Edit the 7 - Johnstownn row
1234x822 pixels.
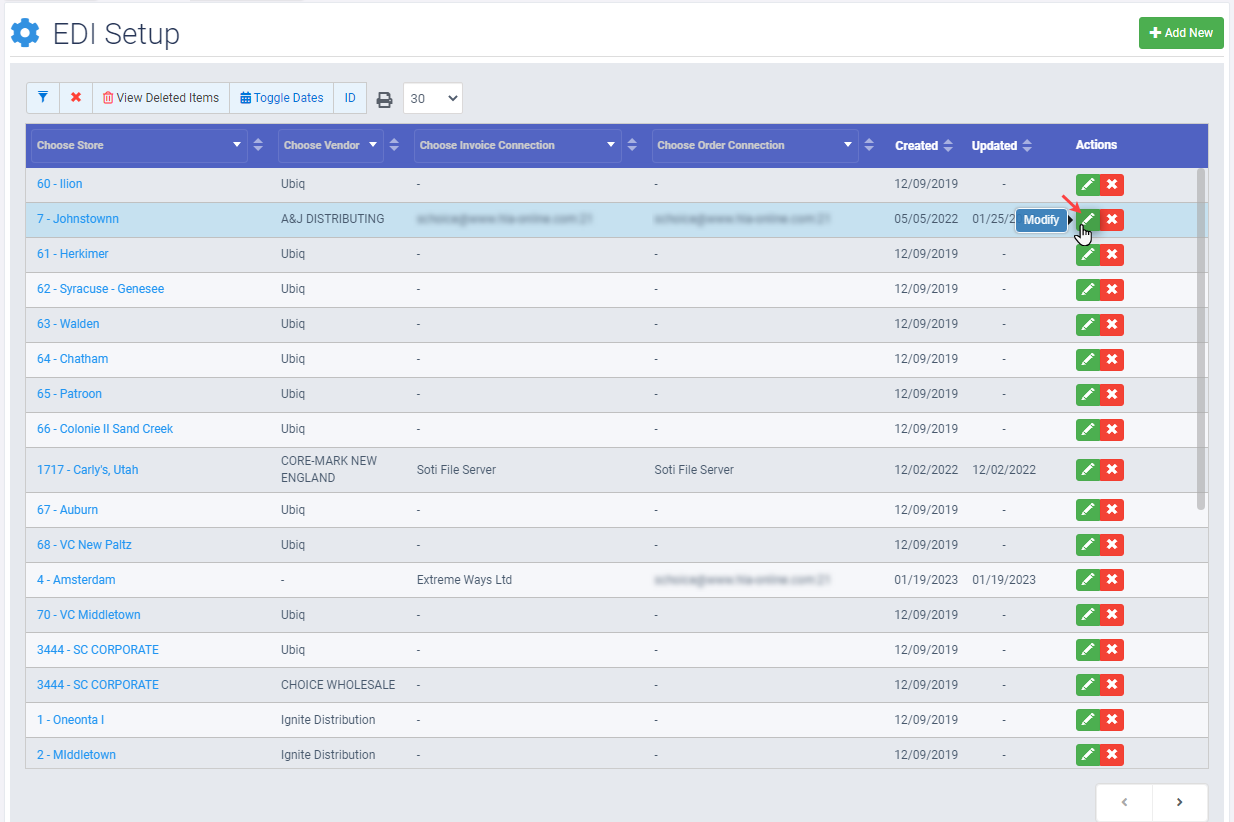1088,220
